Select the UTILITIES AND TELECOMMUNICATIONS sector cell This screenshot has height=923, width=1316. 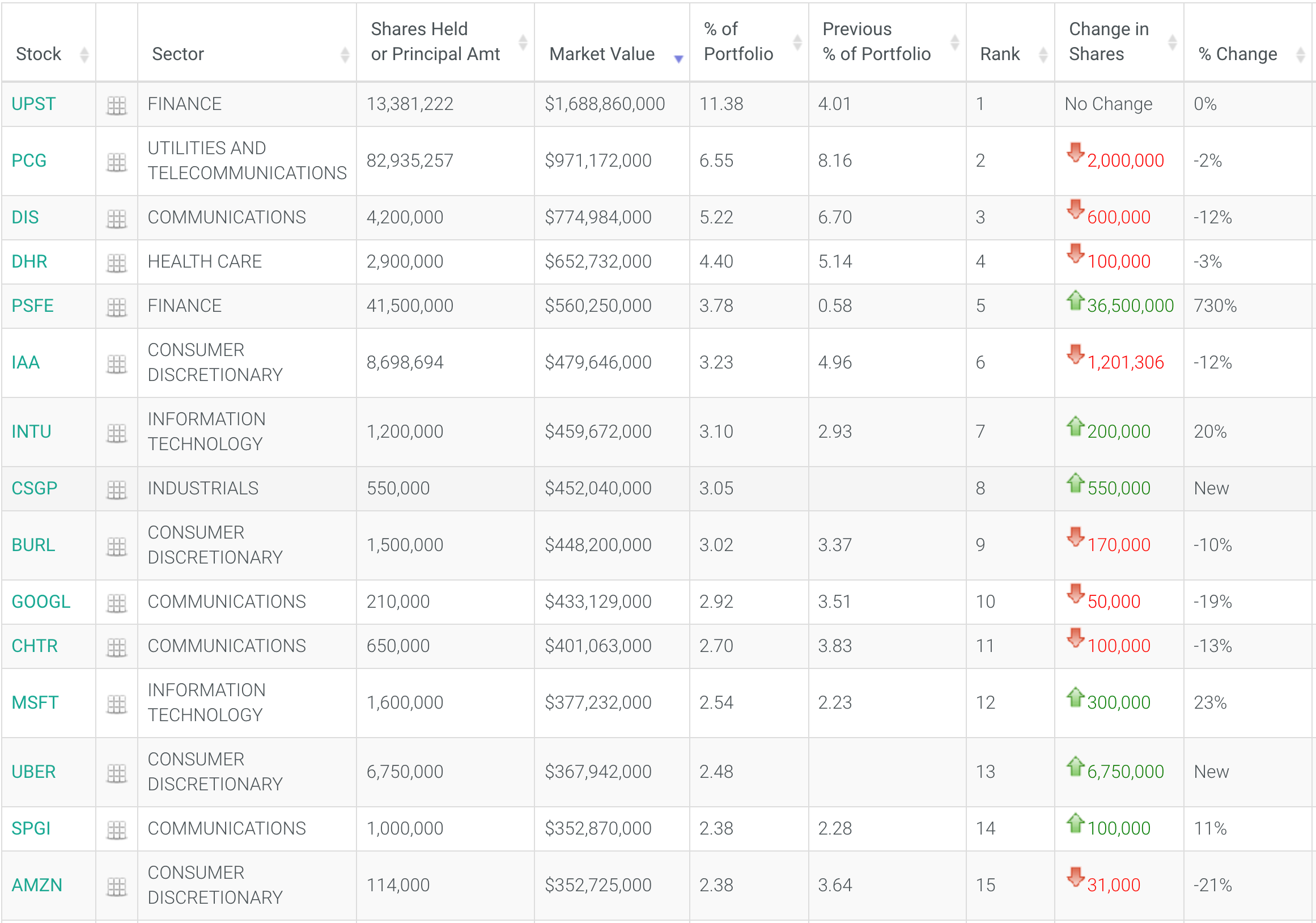pyautogui.click(x=247, y=160)
